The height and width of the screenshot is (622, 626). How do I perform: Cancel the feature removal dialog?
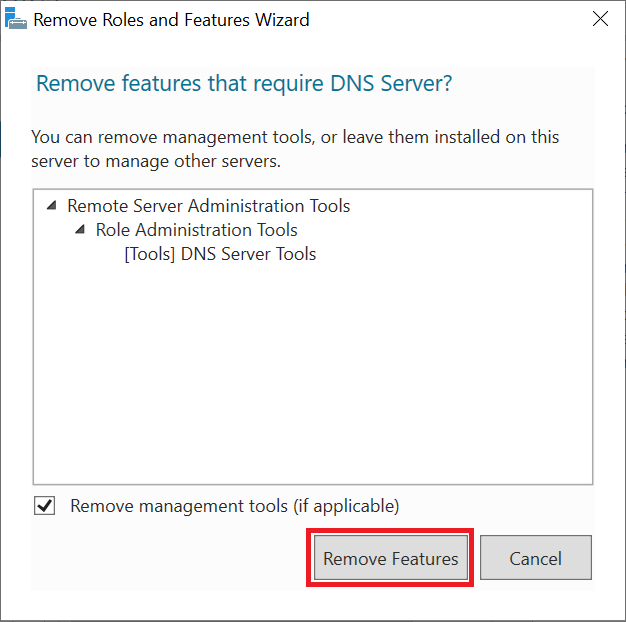pos(535,558)
